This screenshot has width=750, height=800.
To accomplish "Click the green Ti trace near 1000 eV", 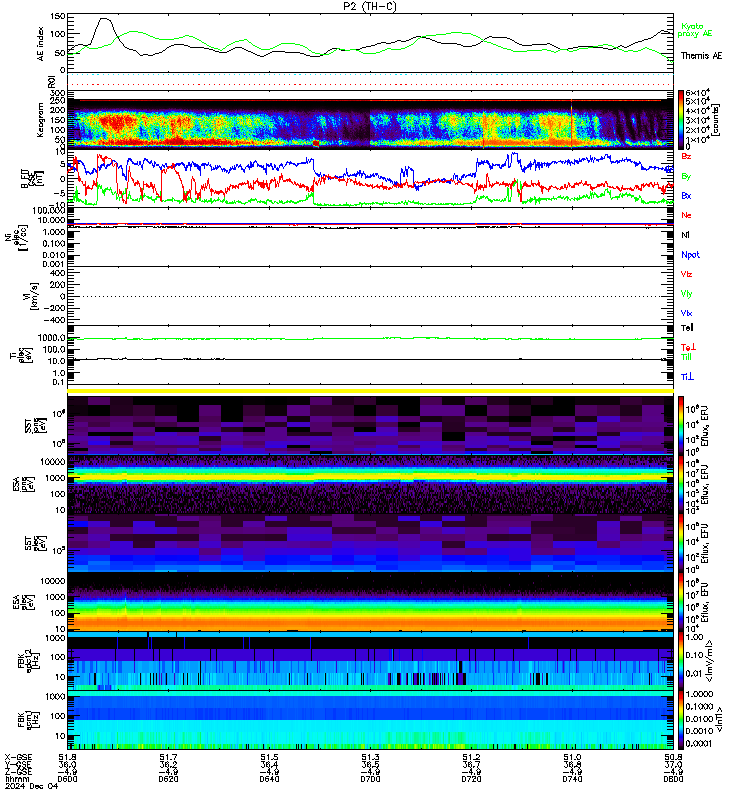I will (370, 338).
